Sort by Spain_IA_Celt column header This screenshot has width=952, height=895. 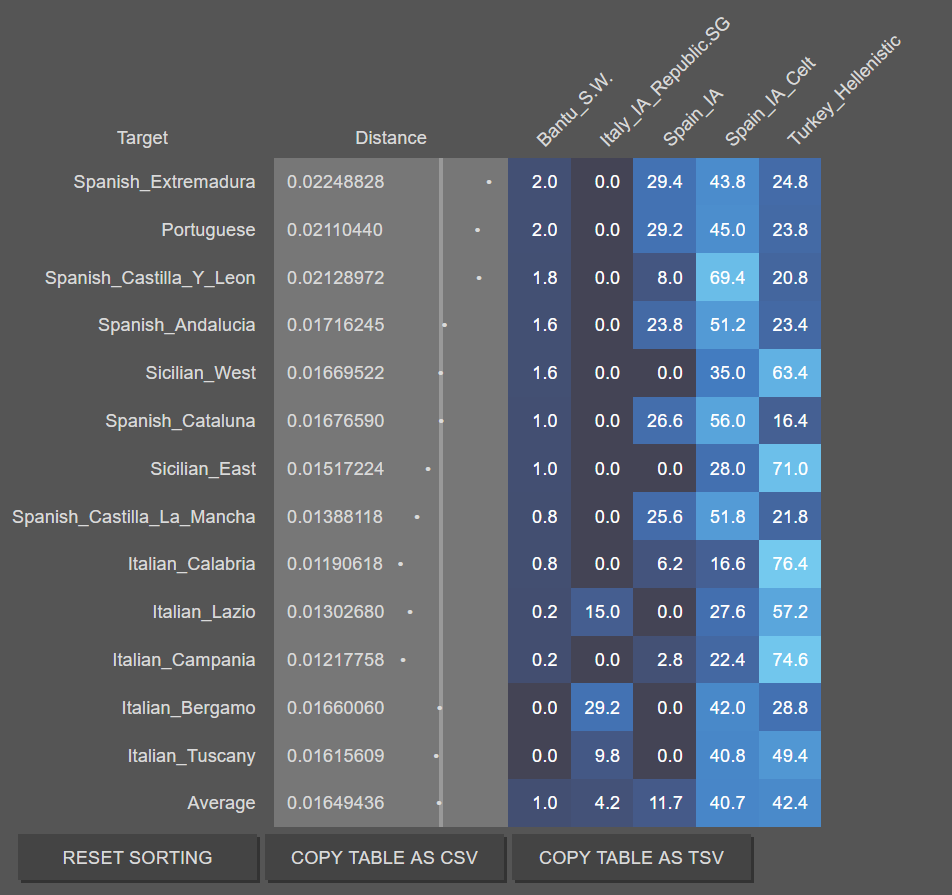[770, 101]
